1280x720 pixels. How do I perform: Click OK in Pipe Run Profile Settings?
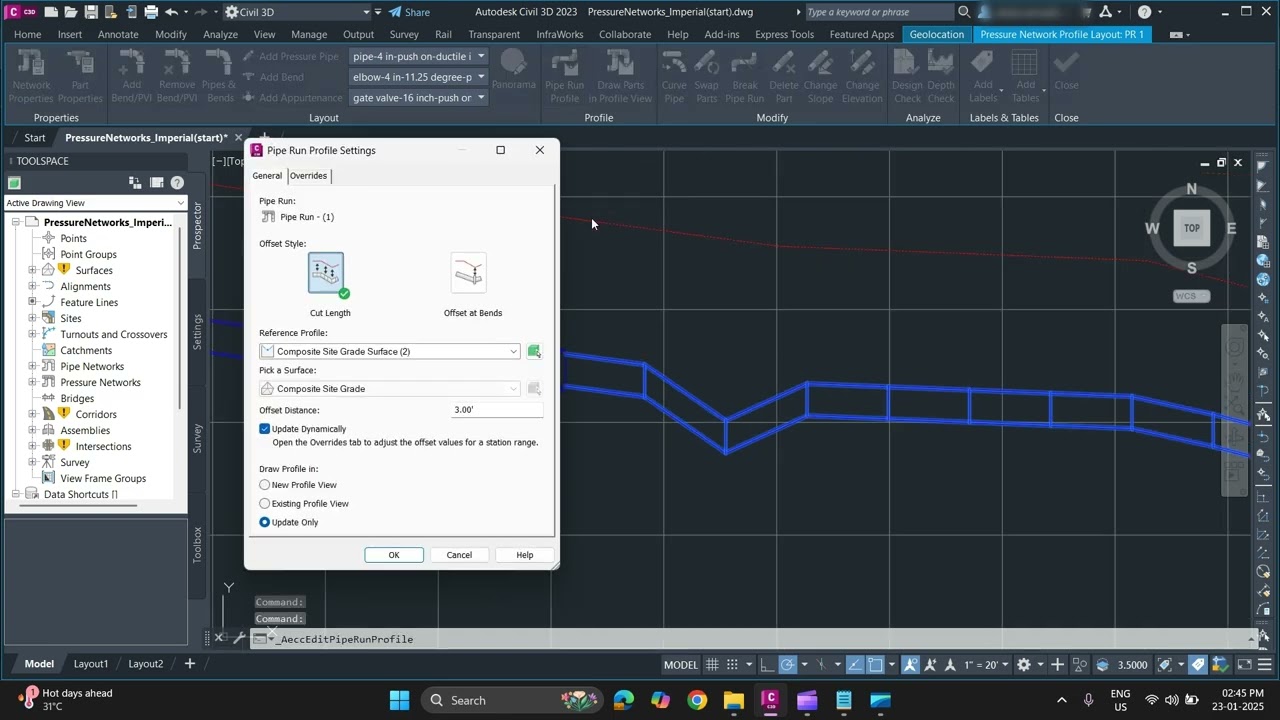pyautogui.click(x=394, y=555)
